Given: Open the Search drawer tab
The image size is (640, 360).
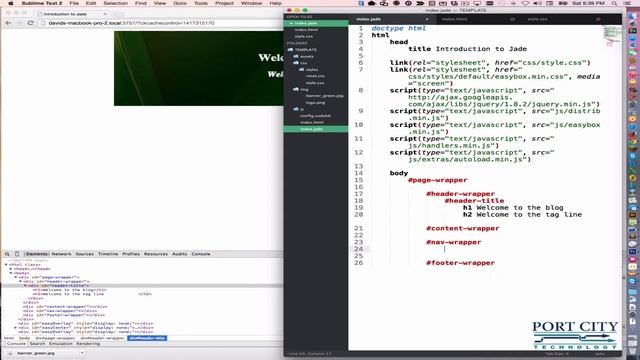Looking at the screenshot, I should coord(37,344).
